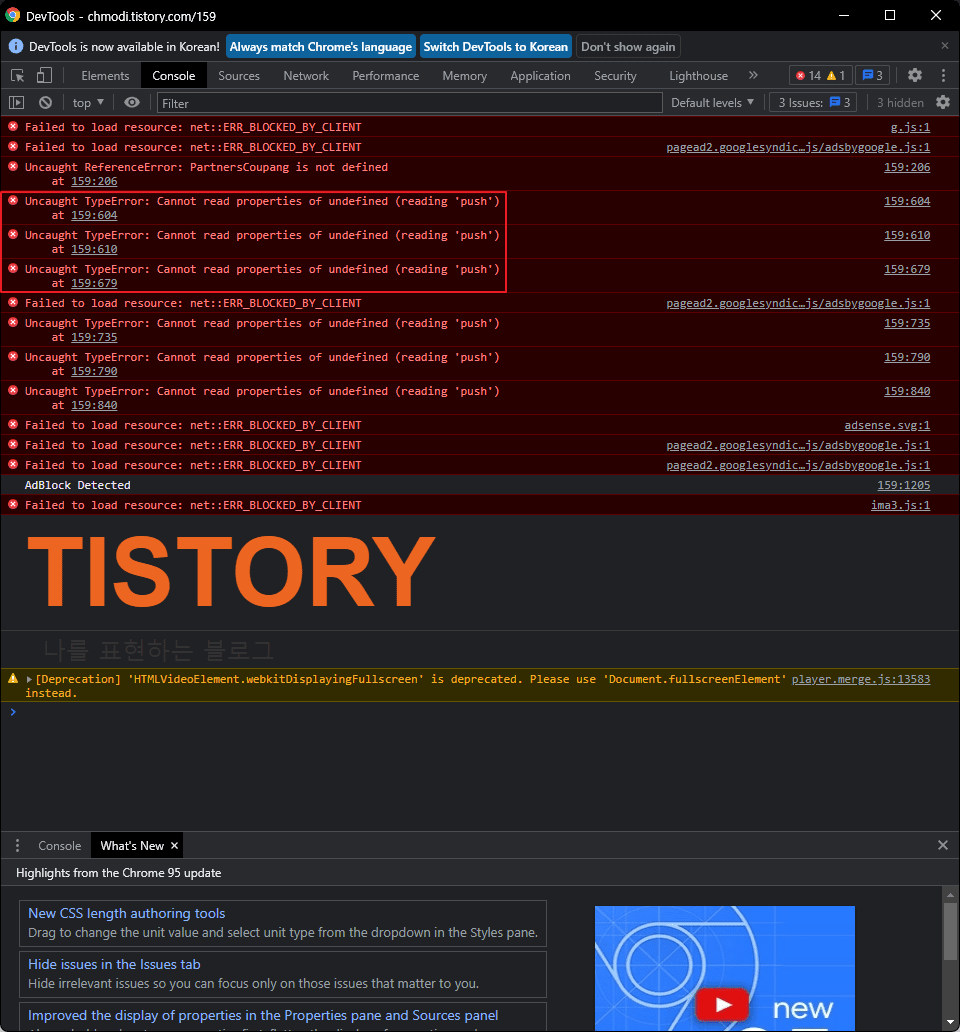Image resolution: width=960 pixels, height=1032 pixels.
Task: Close the What's New tab
Action: tap(174, 846)
